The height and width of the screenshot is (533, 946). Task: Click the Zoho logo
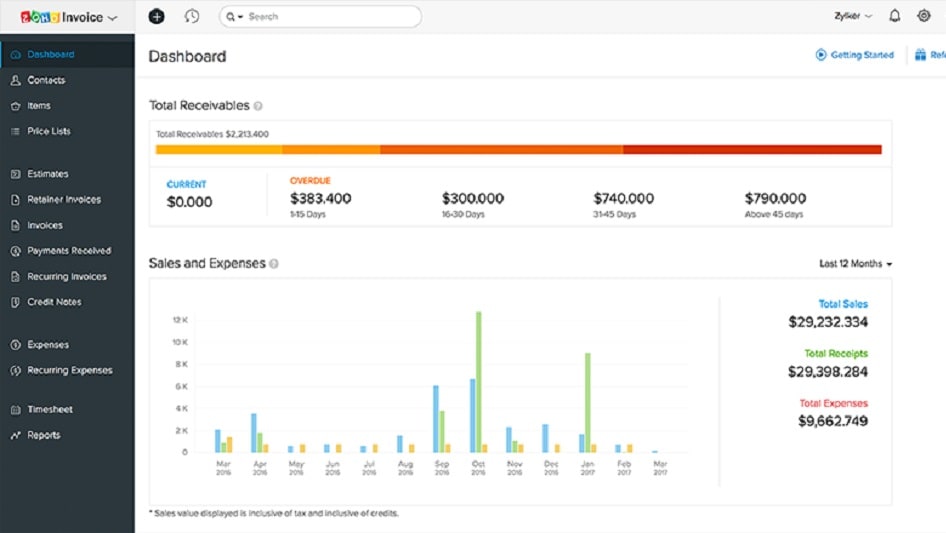click(40, 17)
